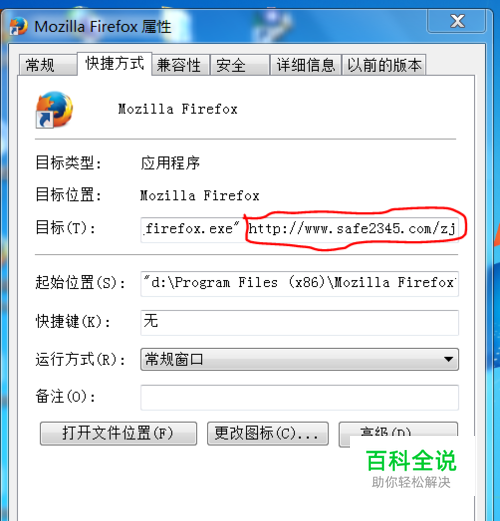Viewport: 500px width, 521px height.
Task: Click the empty 备注(O) comment field
Action: [x=299, y=397]
